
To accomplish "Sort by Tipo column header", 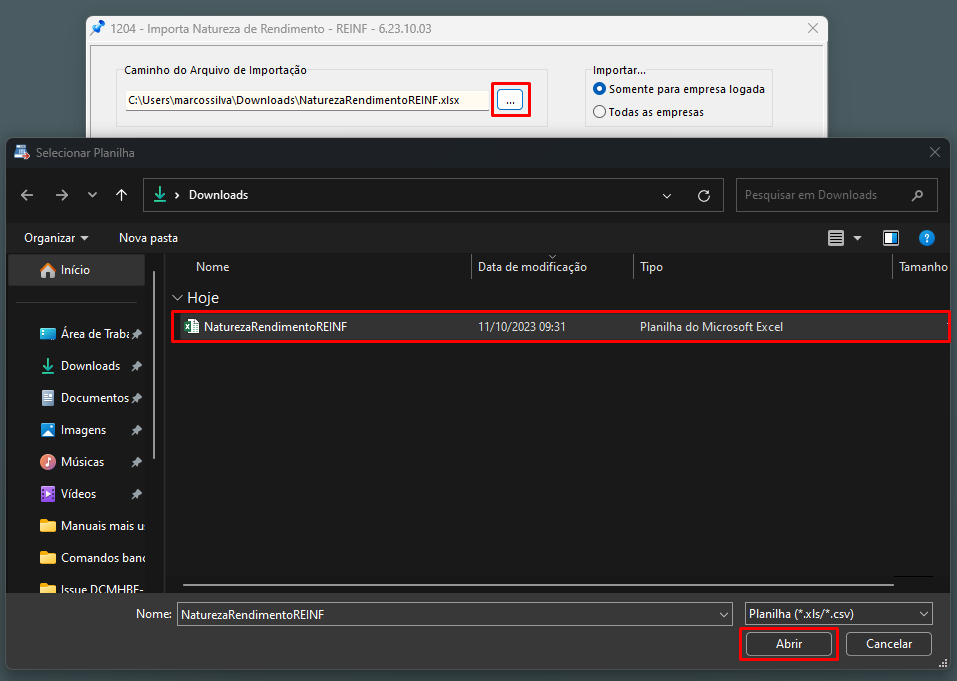I will click(651, 267).
